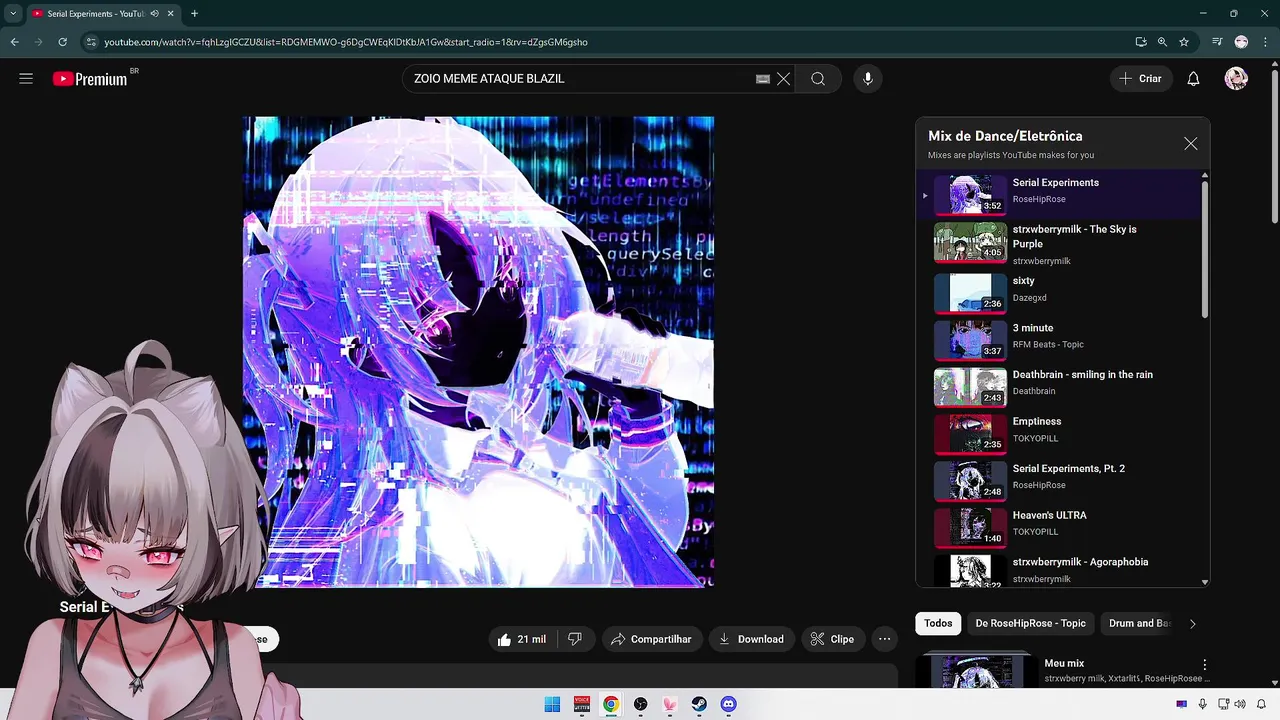Viewport: 1280px width, 720px height.
Task: Like the video with 21 mil likes
Action: [x=522, y=639]
